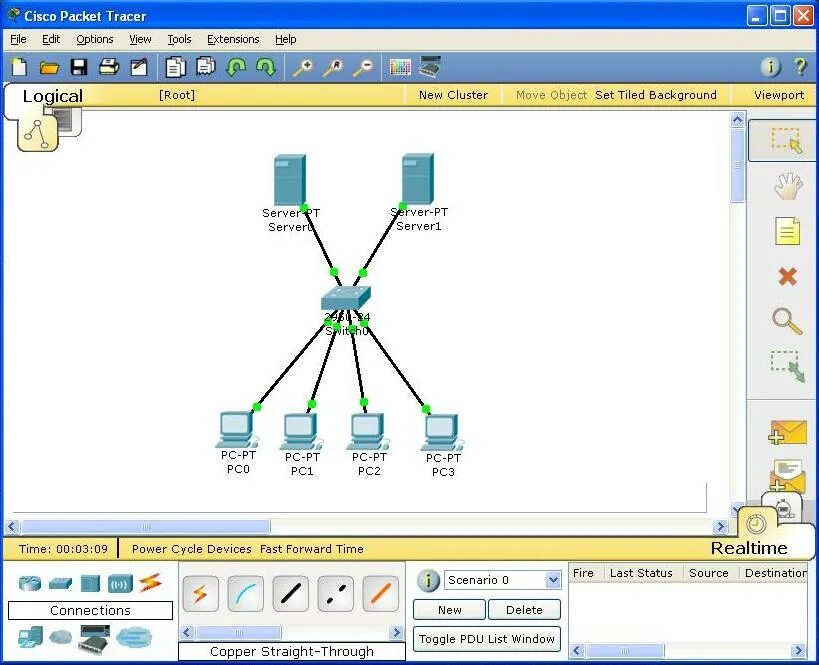Select the Multiuser Connection icon
This screenshot has width=819, height=665.
point(134,637)
